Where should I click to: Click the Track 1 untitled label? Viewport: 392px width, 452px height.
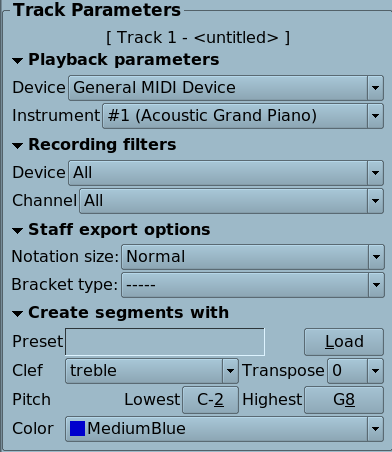pyautogui.click(x=198, y=37)
